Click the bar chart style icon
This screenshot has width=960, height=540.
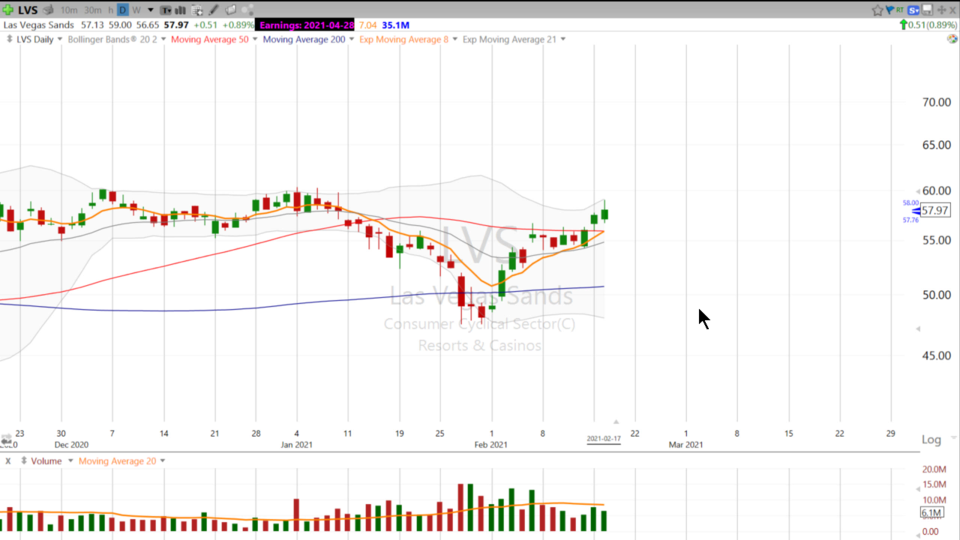pos(181,10)
